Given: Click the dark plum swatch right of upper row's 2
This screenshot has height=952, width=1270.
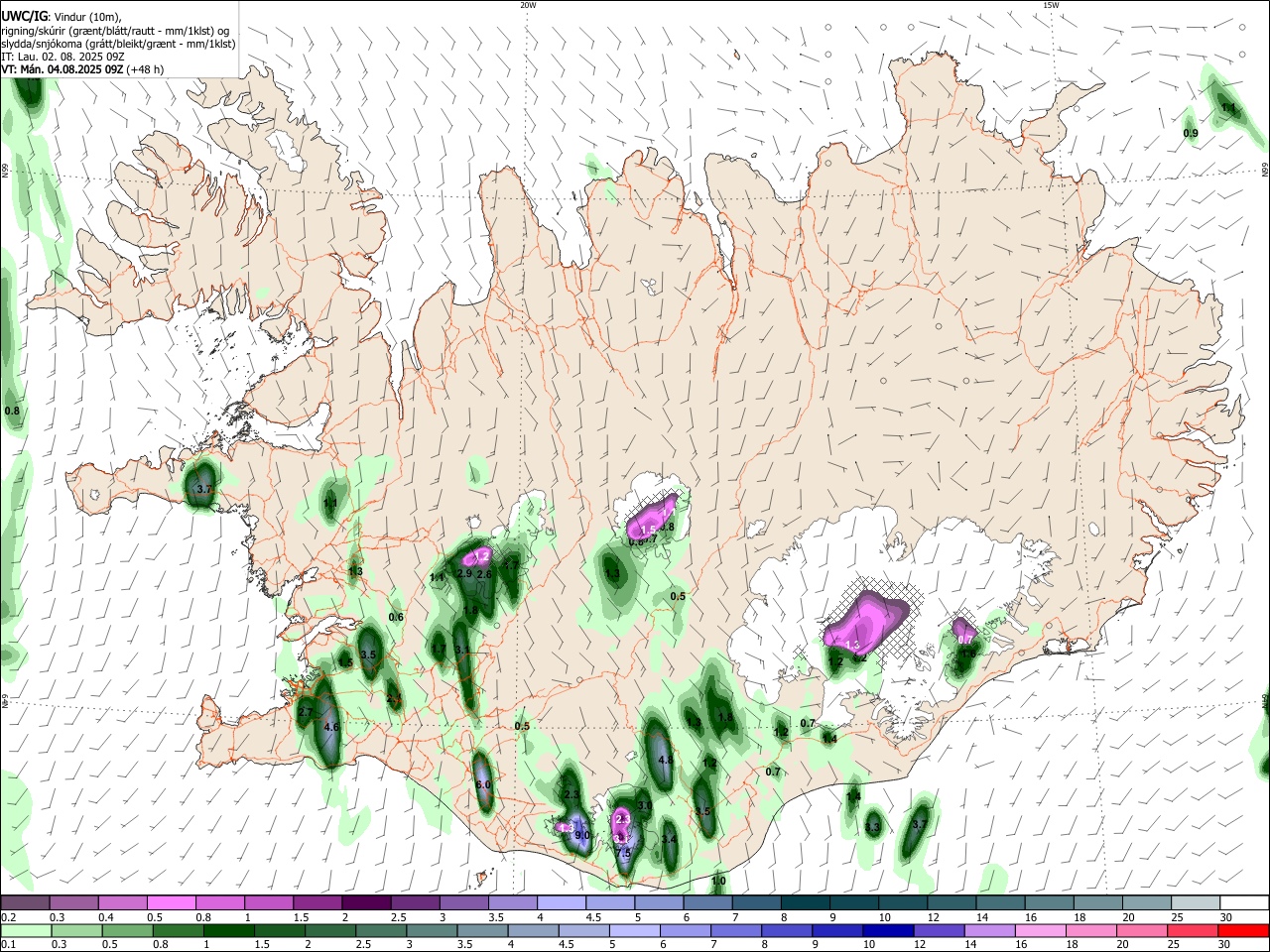Looking at the screenshot, I should (366, 902).
